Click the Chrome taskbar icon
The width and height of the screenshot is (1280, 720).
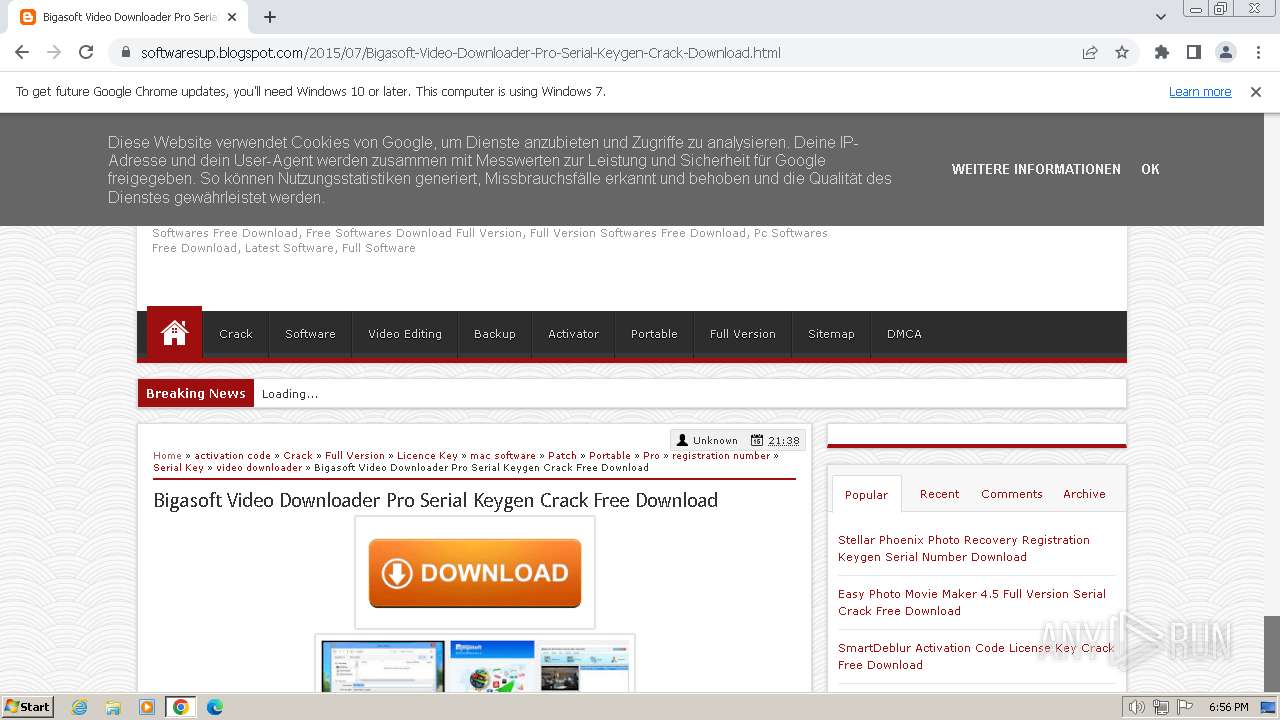tap(181, 707)
